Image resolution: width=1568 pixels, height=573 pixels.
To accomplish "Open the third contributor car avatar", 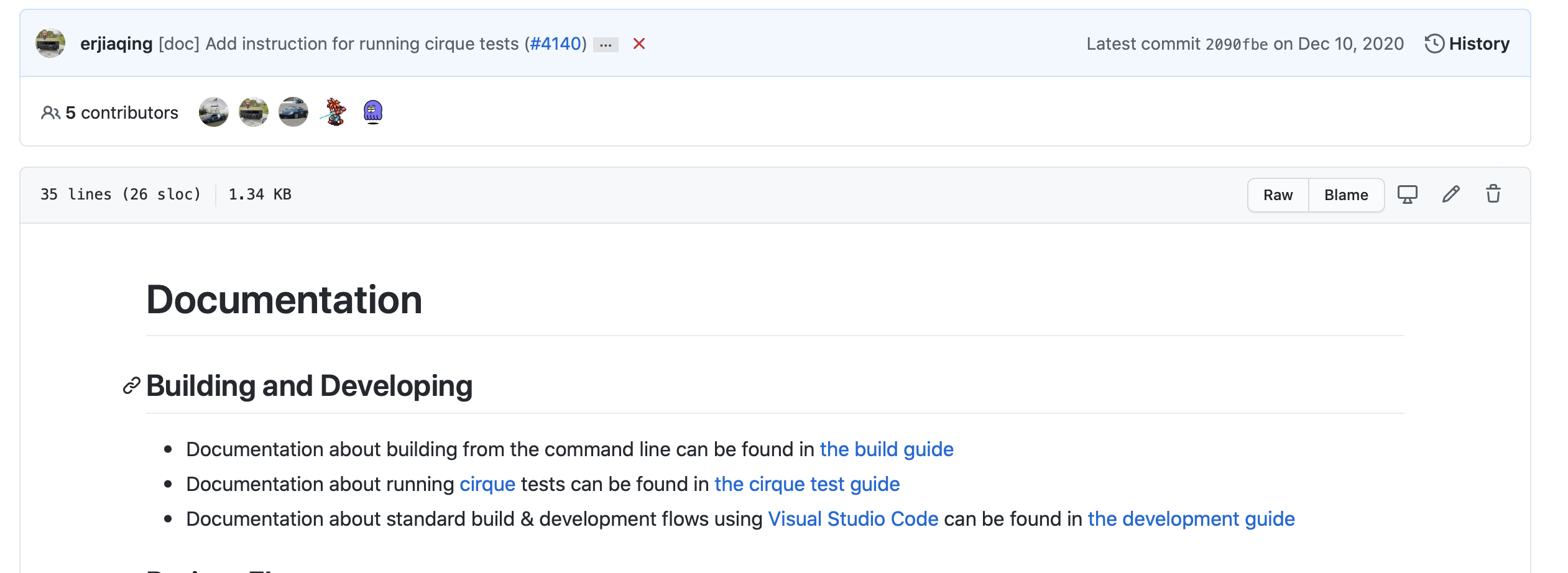I will click(x=293, y=112).
